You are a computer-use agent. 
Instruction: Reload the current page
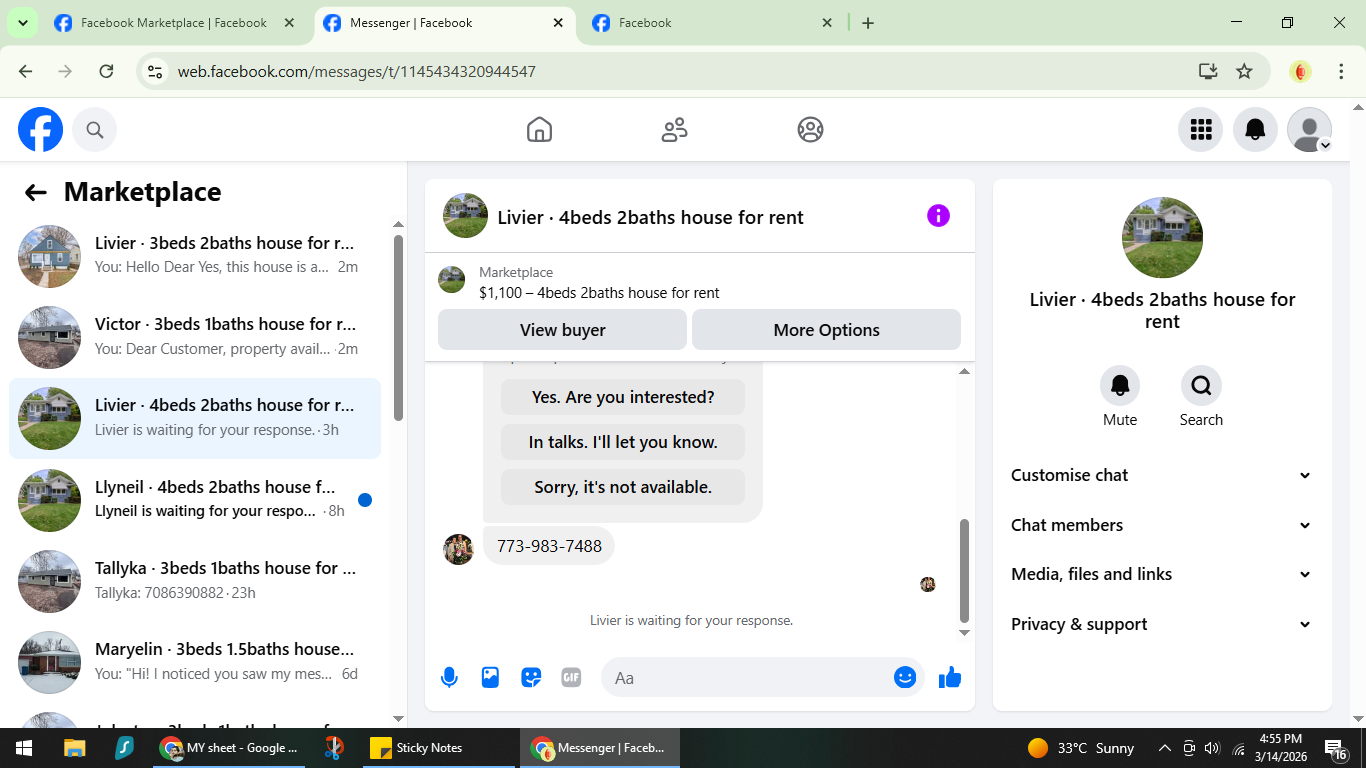(x=106, y=71)
